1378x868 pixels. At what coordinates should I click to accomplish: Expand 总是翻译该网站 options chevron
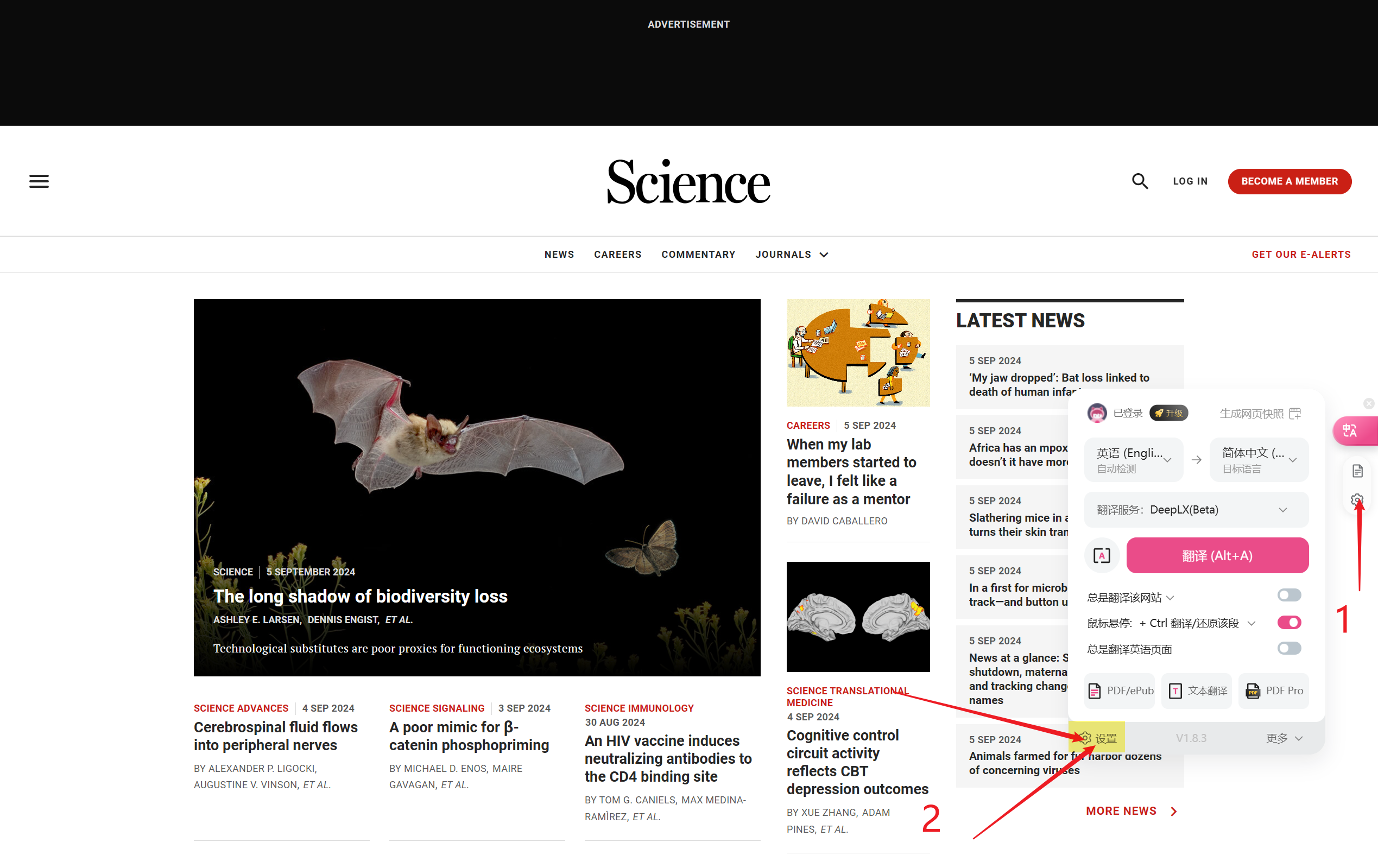pyautogui.click(x=1170, y=598)
